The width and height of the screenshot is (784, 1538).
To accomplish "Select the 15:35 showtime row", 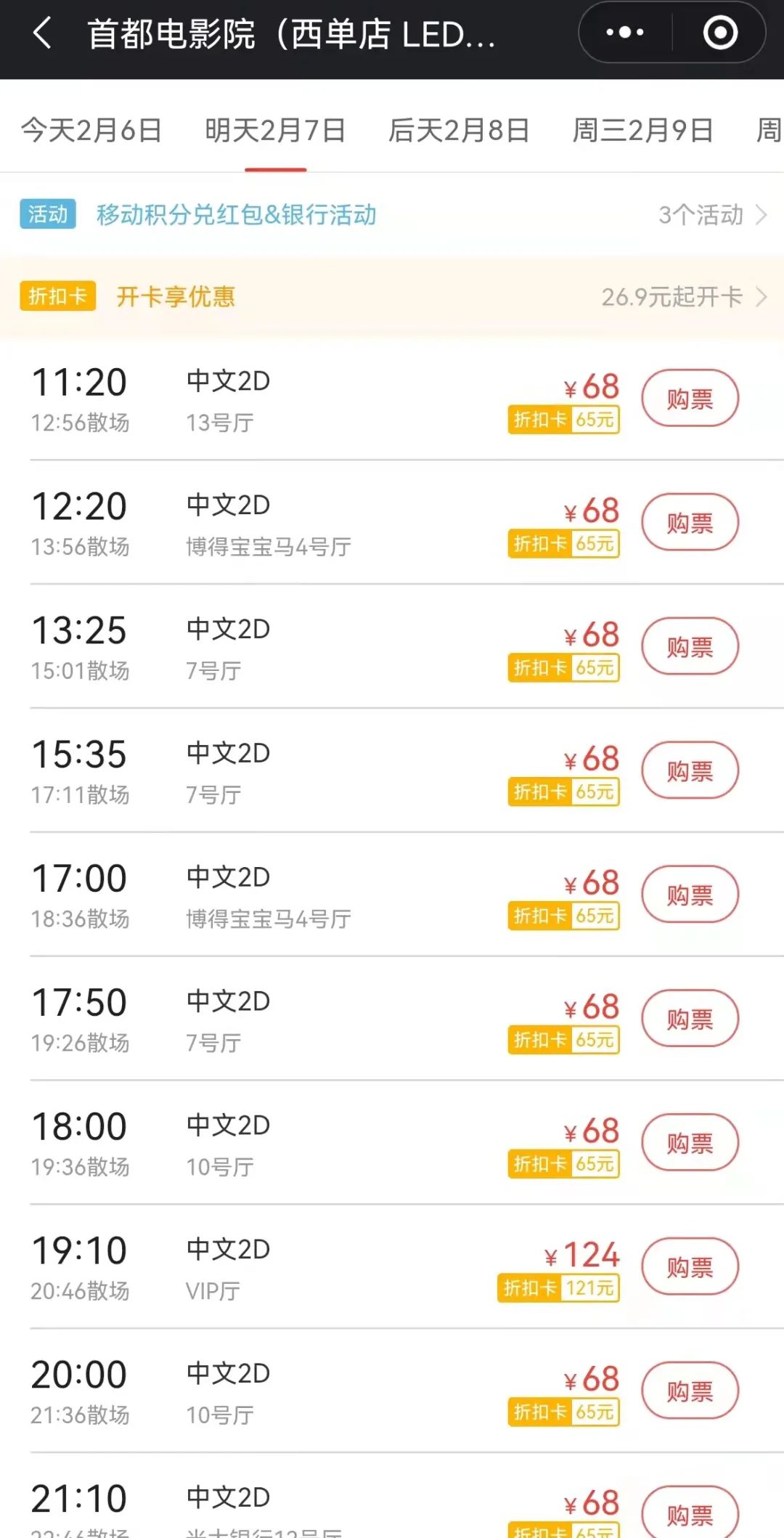I will pyautogui.click(x=290, y=771).
